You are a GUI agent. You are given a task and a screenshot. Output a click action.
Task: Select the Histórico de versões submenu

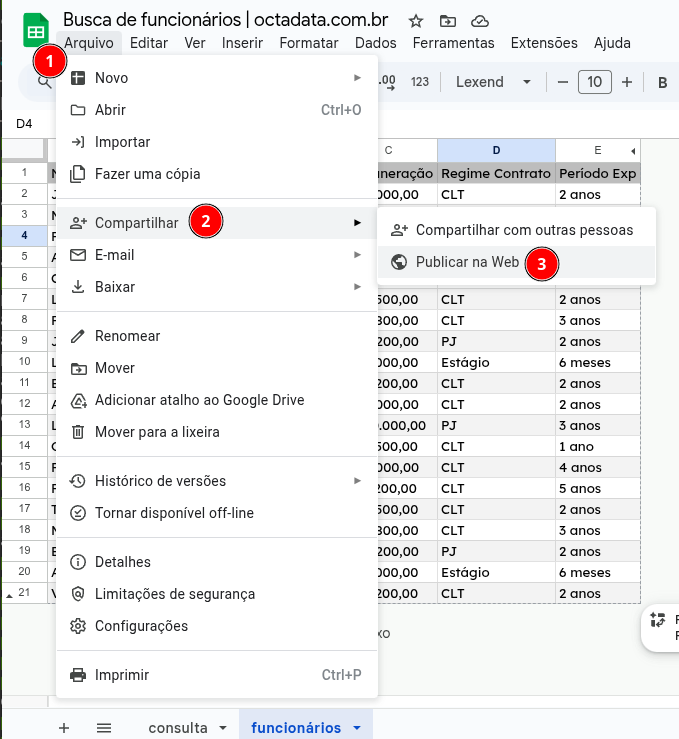coord(160,481)
